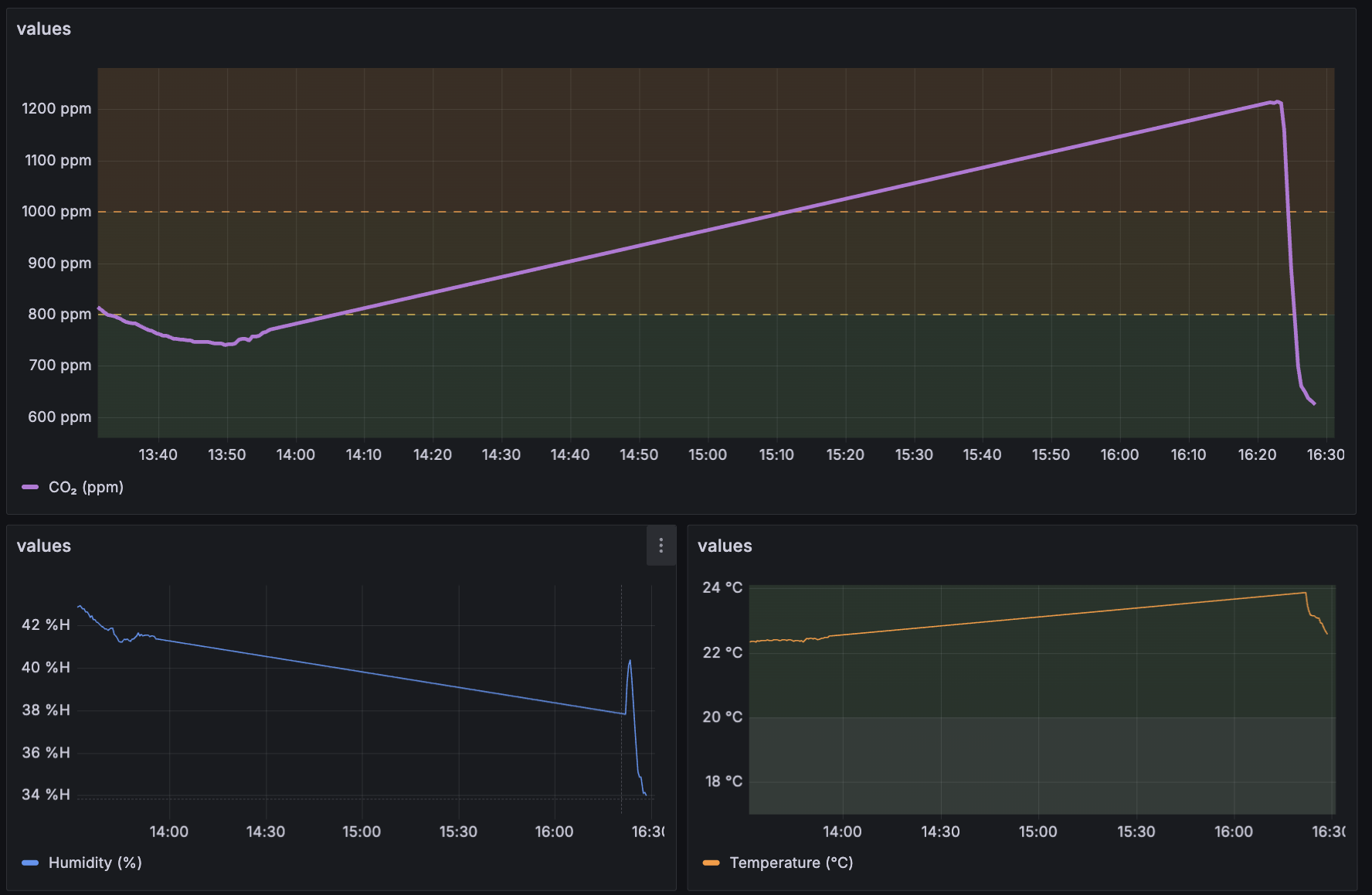The width and height of the screenshot is (1372, 895).
Task: Click the '14:10' time label
Action: 364,454
